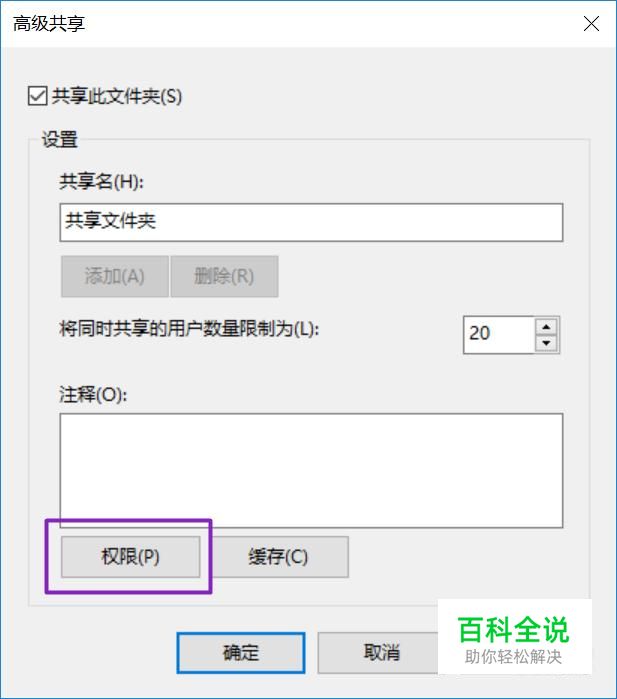Click the 添加(A) button

click(115, 276)
